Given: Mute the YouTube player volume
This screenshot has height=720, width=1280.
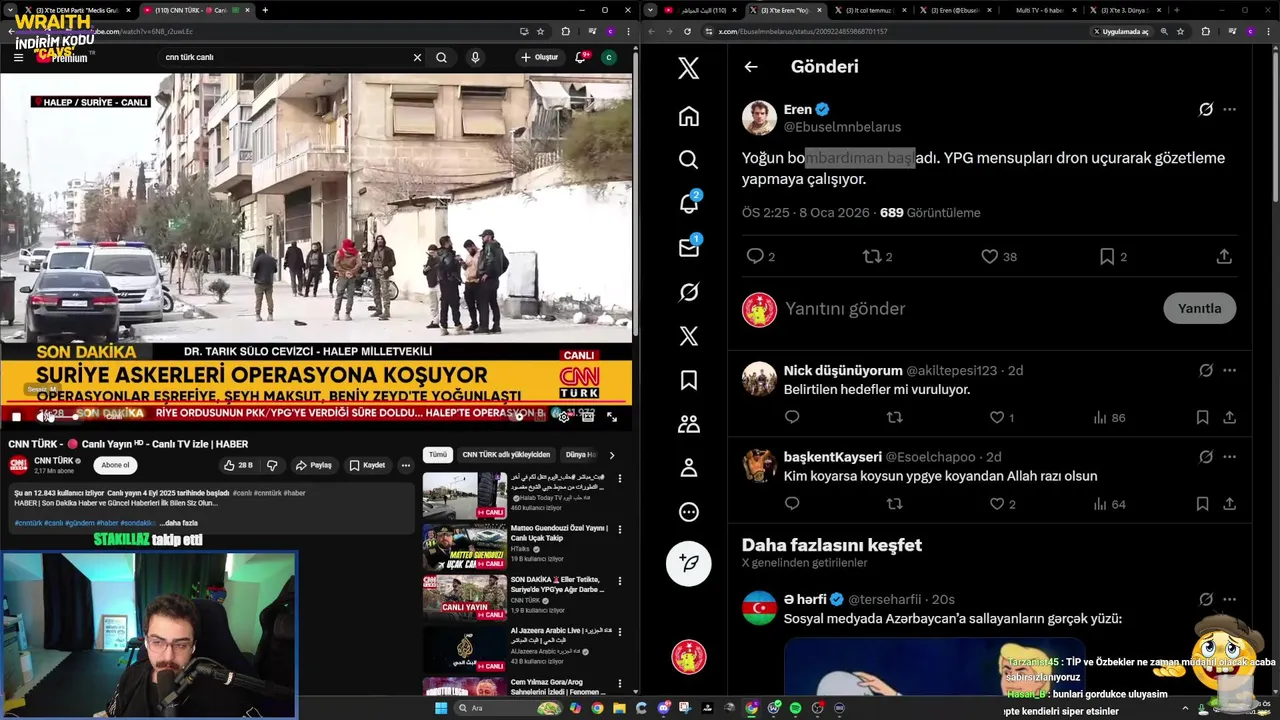Looking at the screenshot, I should (42, 417).
